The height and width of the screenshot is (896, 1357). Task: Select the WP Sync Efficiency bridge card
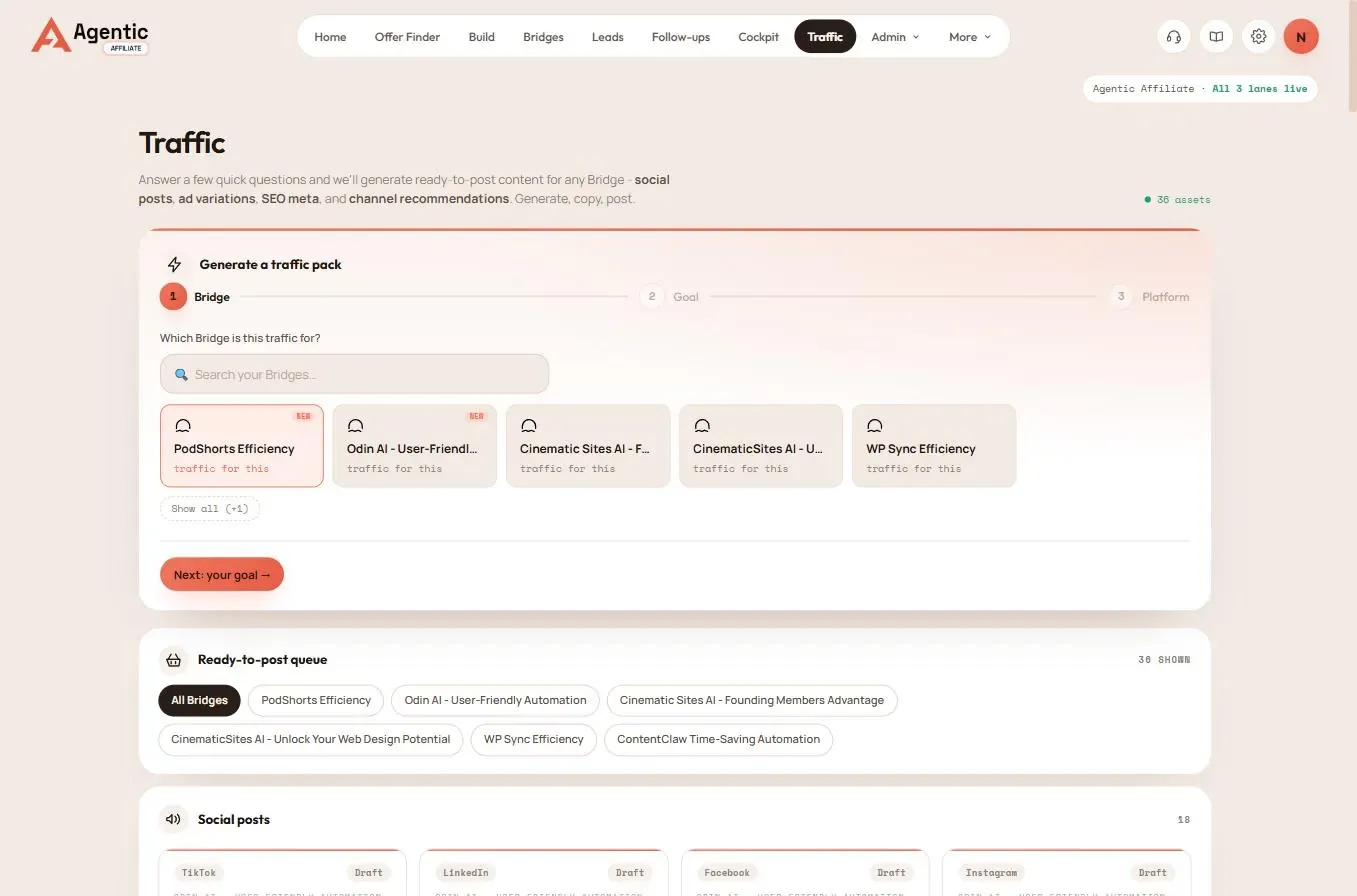coord(934,446)
